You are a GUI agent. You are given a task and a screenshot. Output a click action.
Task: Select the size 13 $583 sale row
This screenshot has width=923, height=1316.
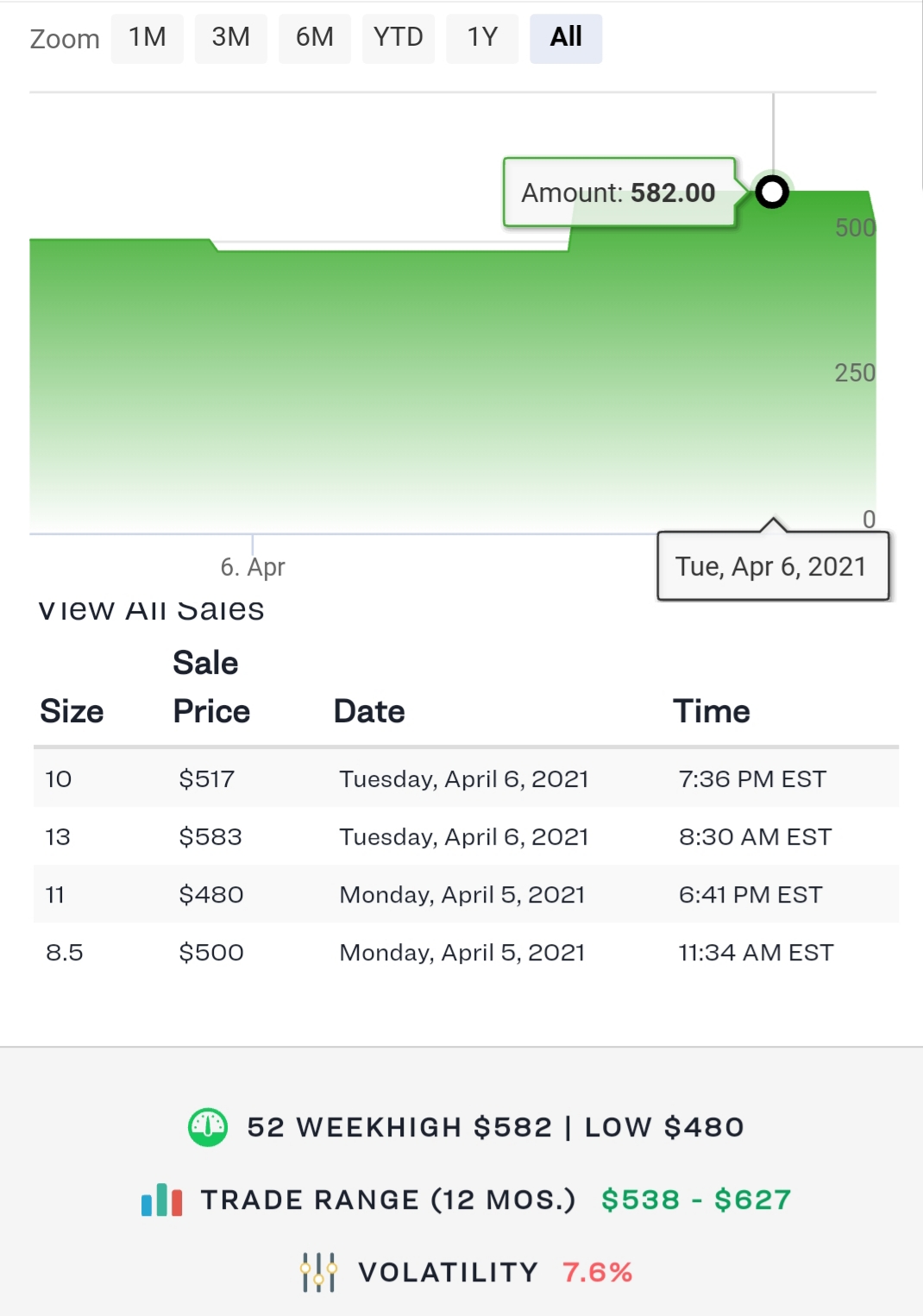point(466,836)
